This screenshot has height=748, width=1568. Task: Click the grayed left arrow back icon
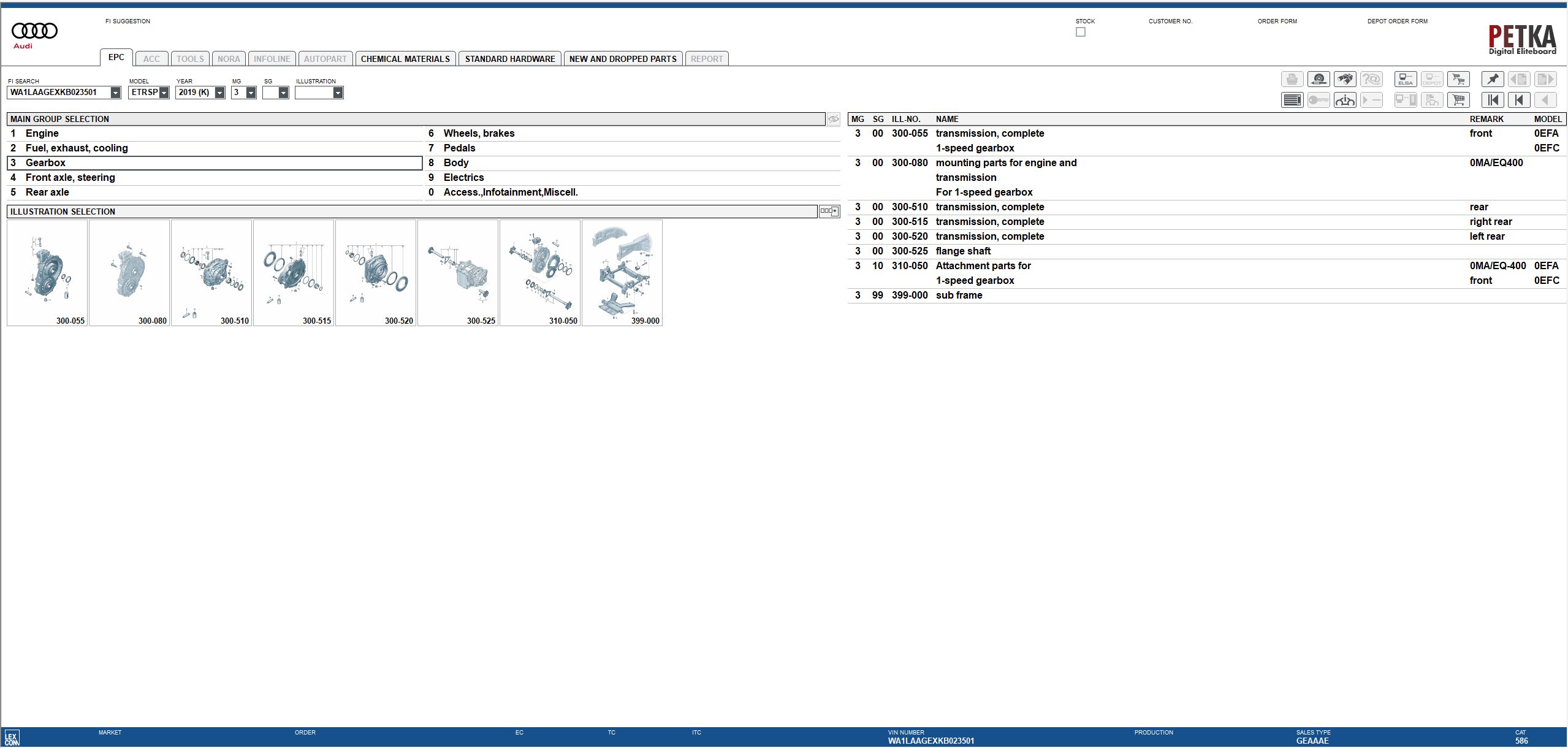coord(1545,100)
